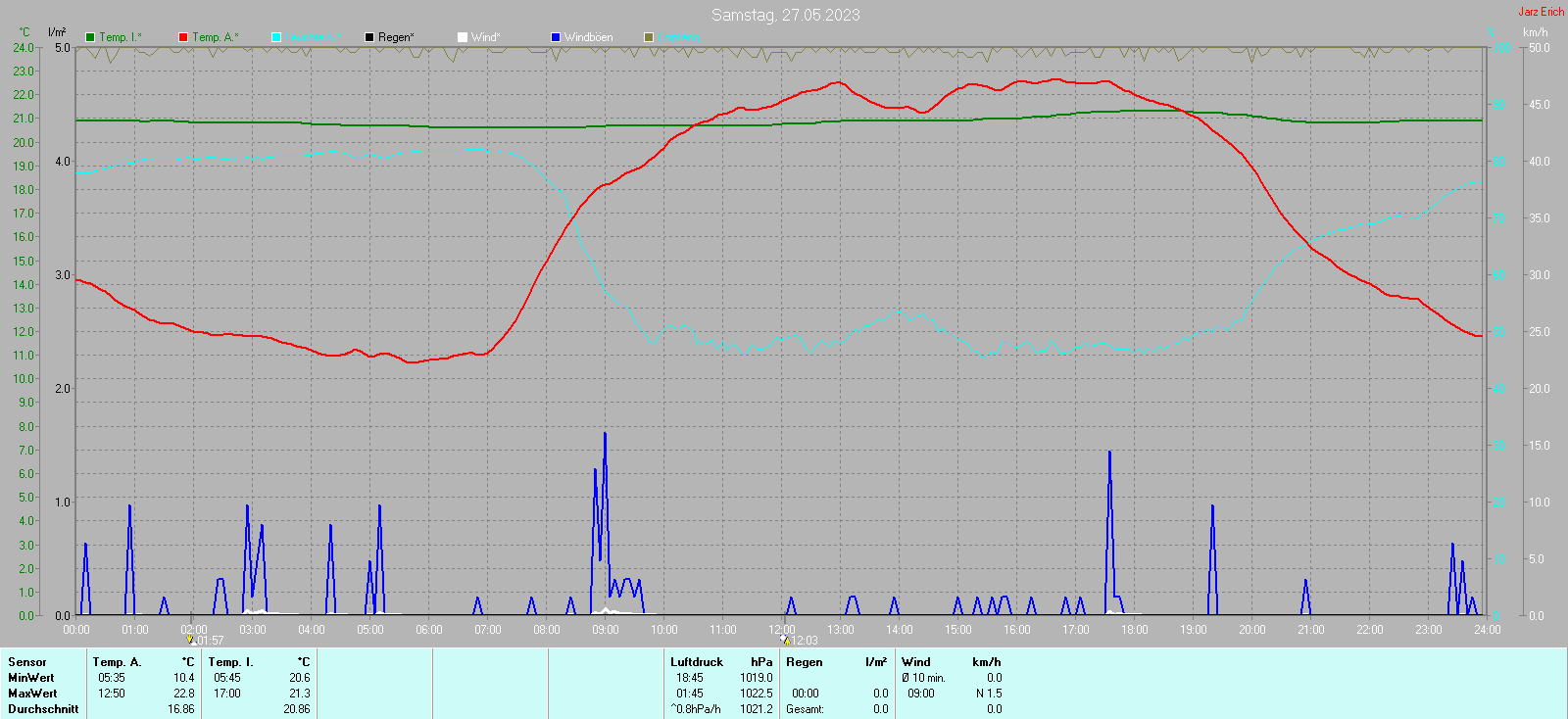Click the 'Wind' column header in the table

click(916, 662)
